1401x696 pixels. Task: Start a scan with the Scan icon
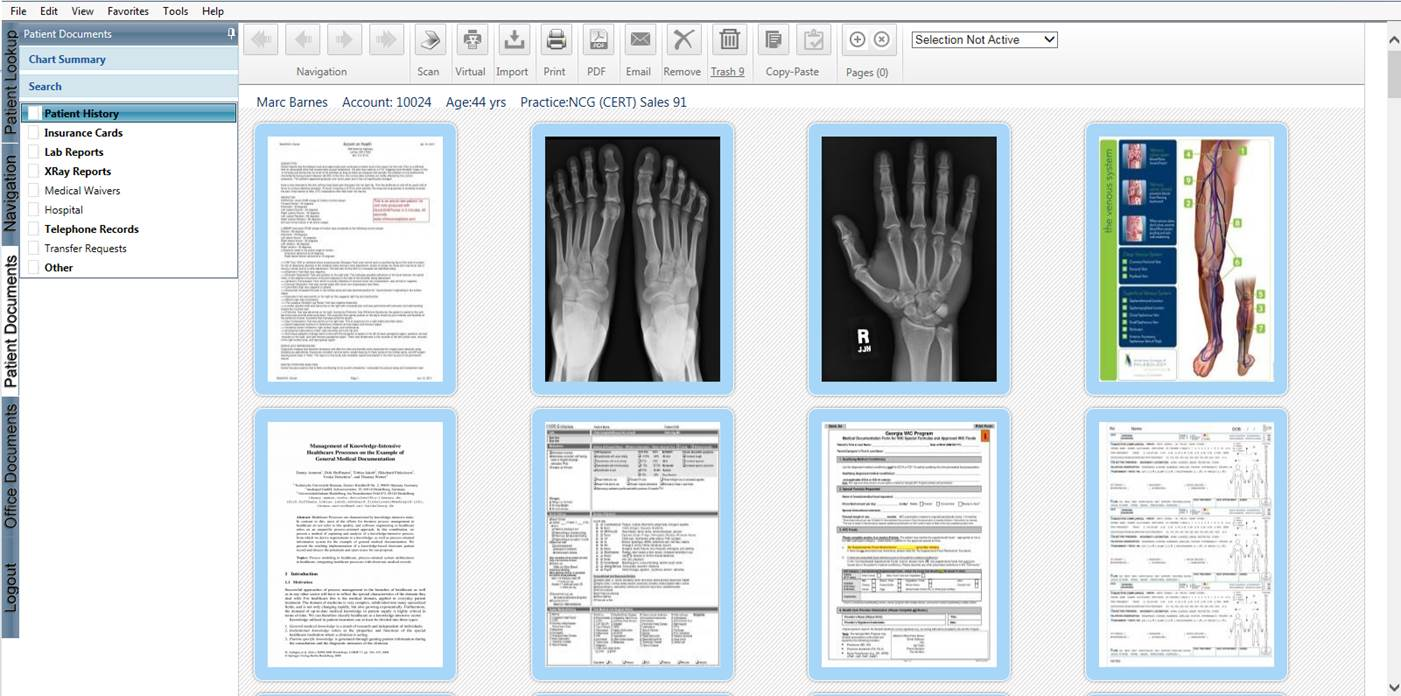[x=430, y=40]
